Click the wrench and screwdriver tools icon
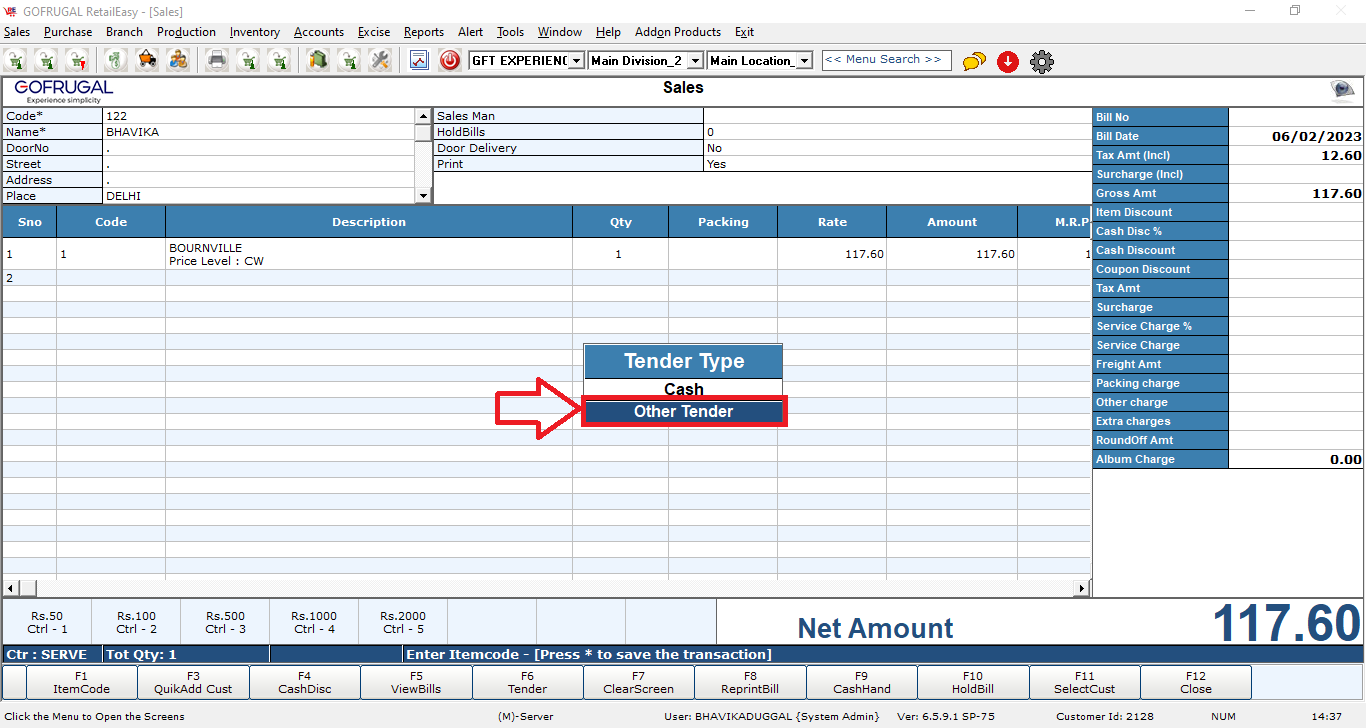1366x728 pixels. [x=379, y=60]
